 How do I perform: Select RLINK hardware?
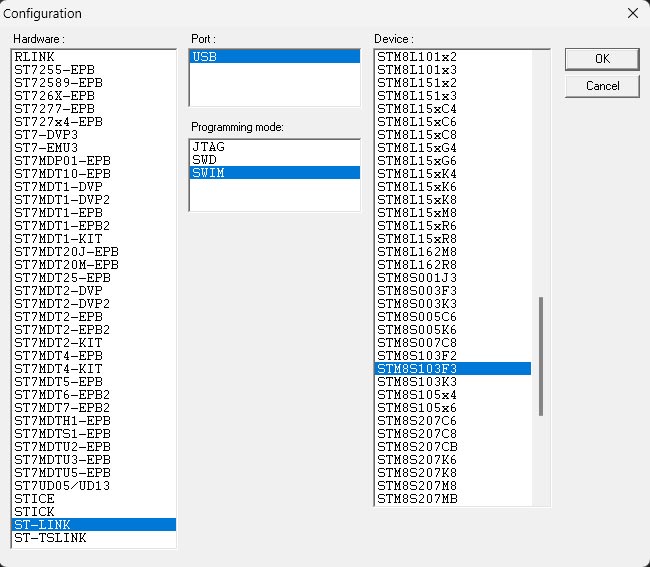tap(94, 56)
